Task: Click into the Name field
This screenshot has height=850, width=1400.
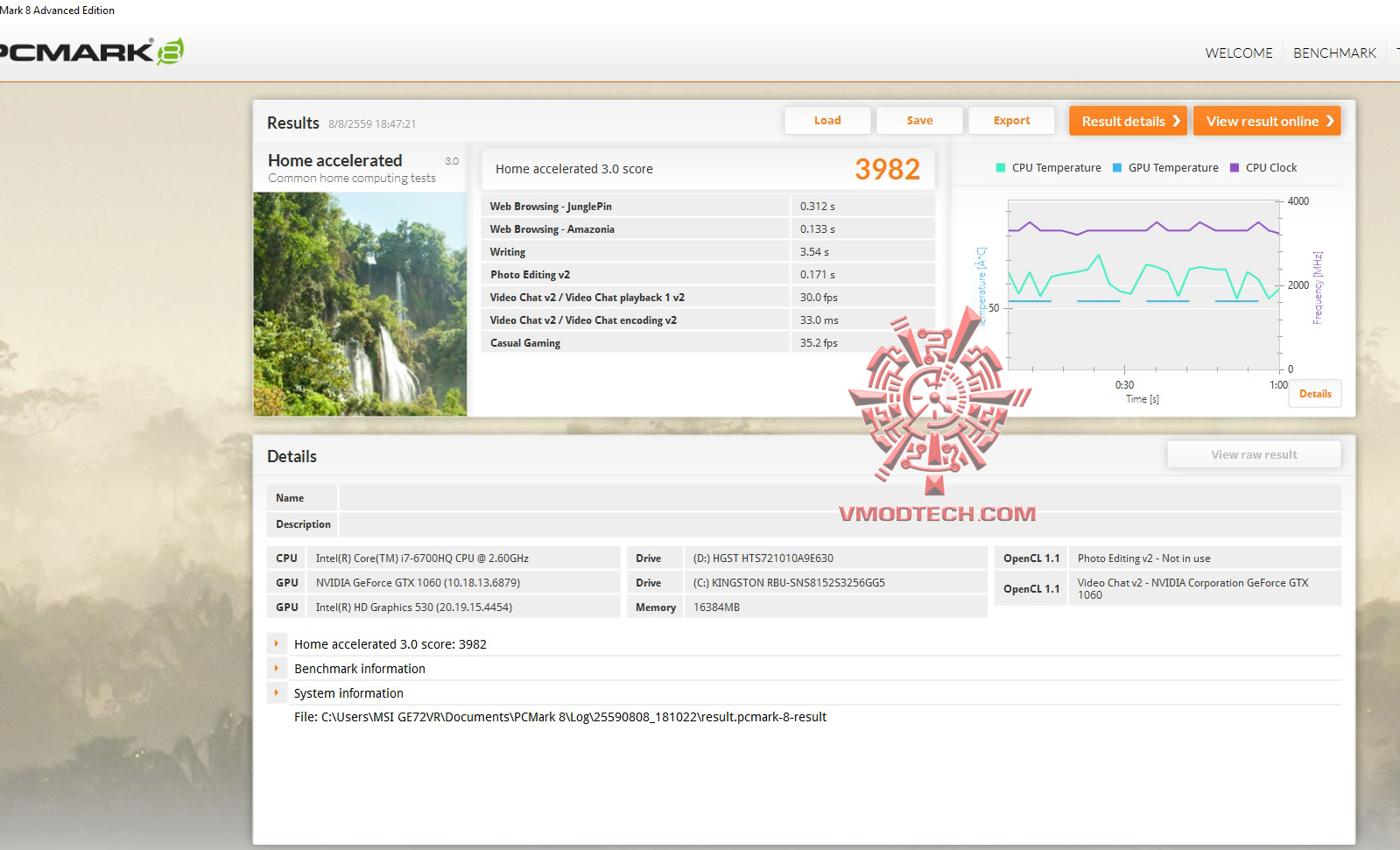Action: click(840, 498)
